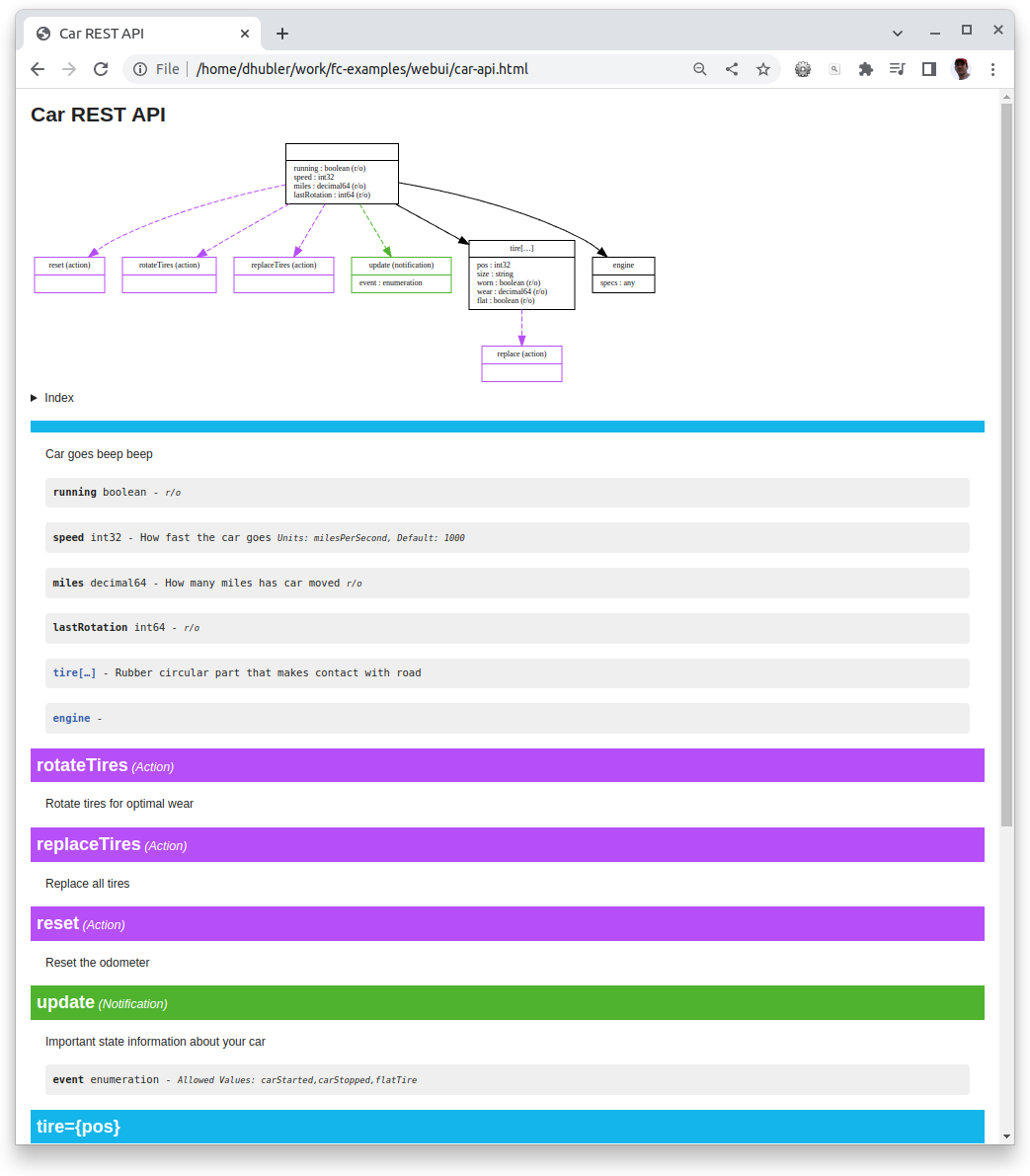This screenshot has width=1030, height=1176.
Task: Close the Car REST API tab
Action: click(245, 34)
